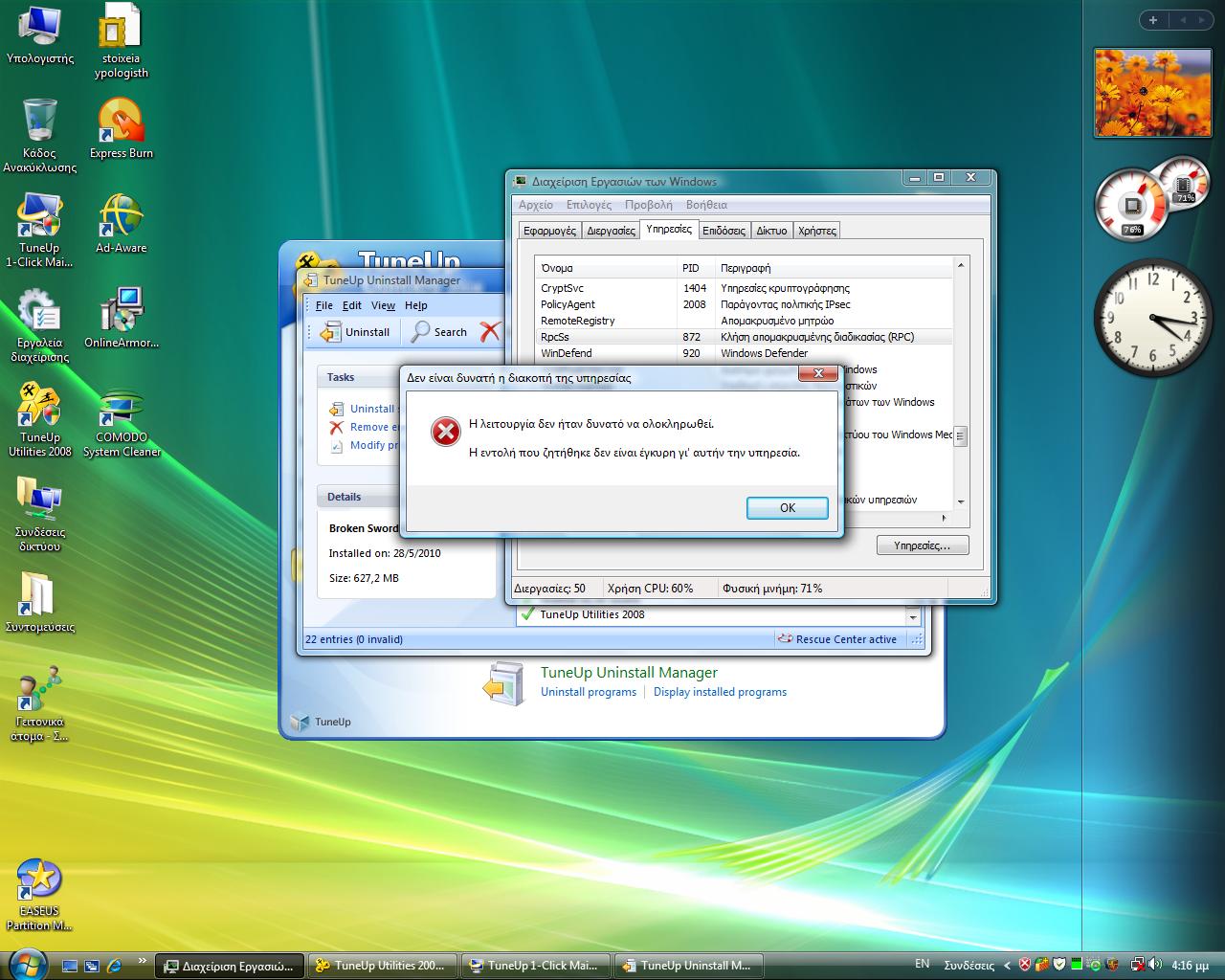Open the Υπηρεσίες... button in Task Manager
1225x980 pixels.
[x=923, y=546]
